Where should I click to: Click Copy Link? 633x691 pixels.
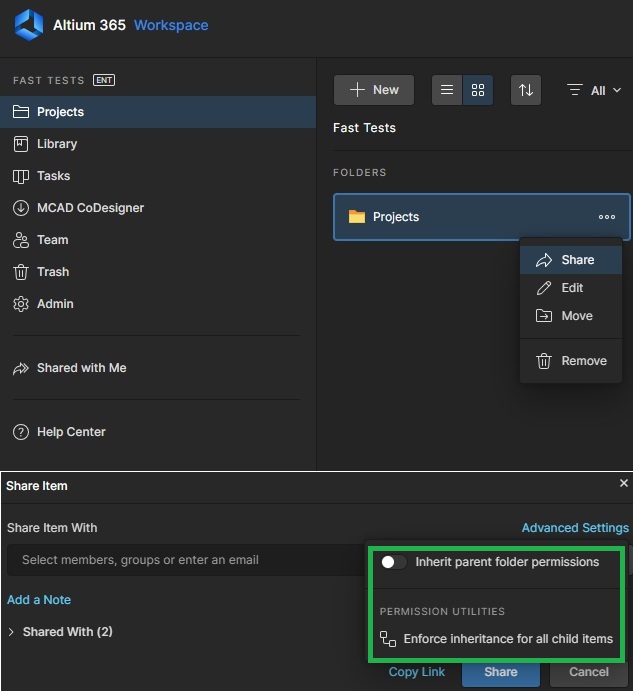click(x=417, y=672)
